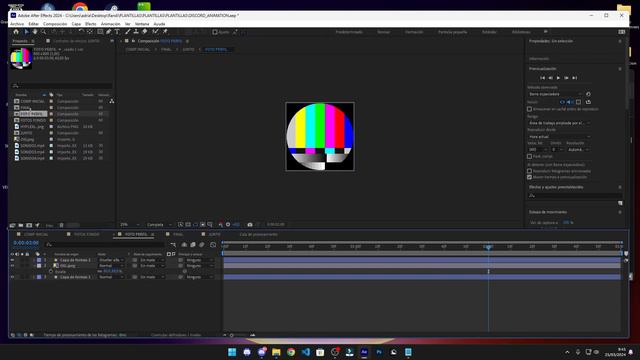The height and width of the screenshot is (360, 640).
Task: Select the Selection arrow tool
Action: point(26,31)
